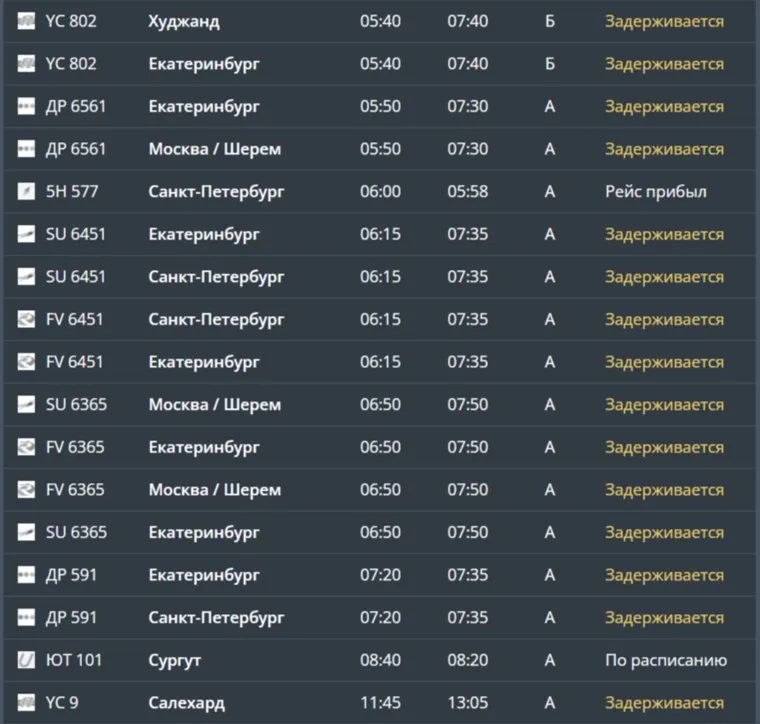Click the airline logo beside YC 802 Худжанд
Viewport: 760px width, 724px height.
pos(26,21)
